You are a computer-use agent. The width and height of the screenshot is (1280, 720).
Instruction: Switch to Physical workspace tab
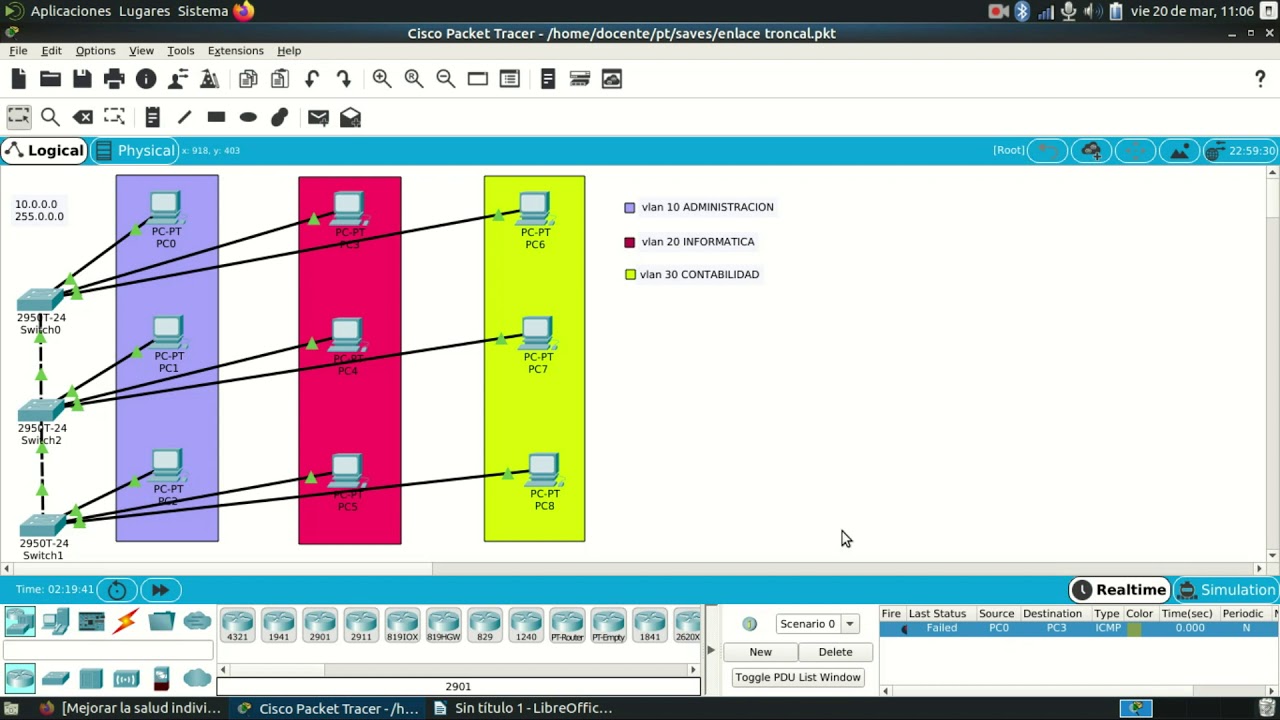[x=134, y=150]
